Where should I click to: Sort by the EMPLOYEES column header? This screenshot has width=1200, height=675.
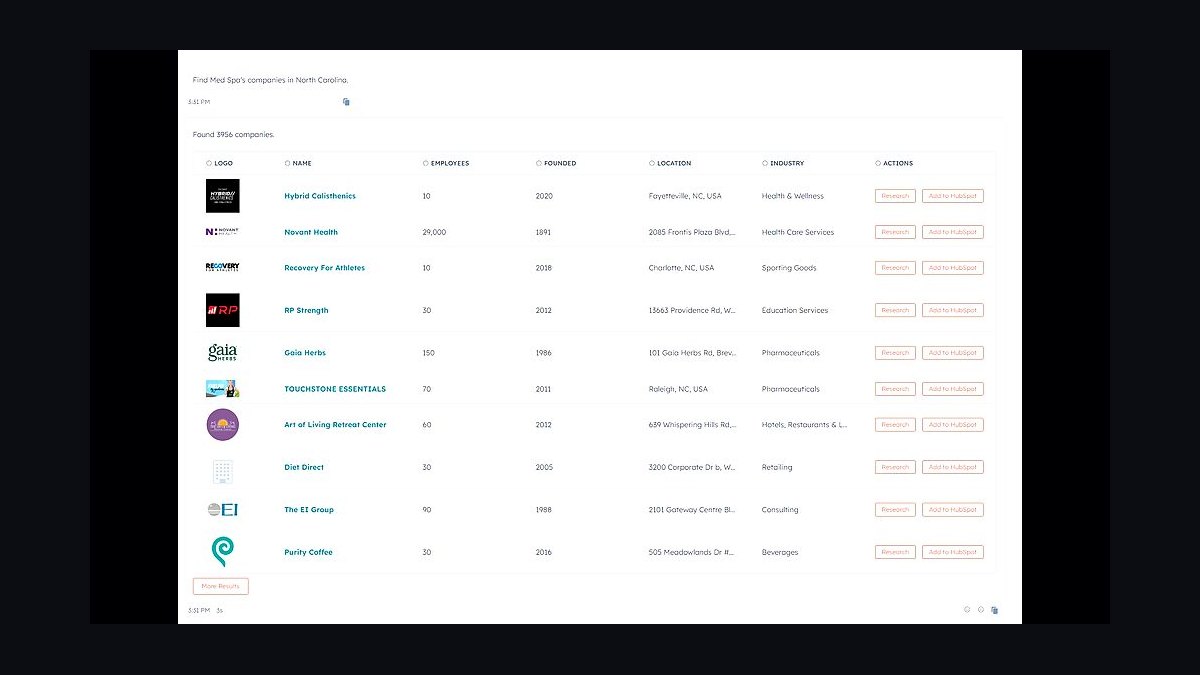(446, 163)
